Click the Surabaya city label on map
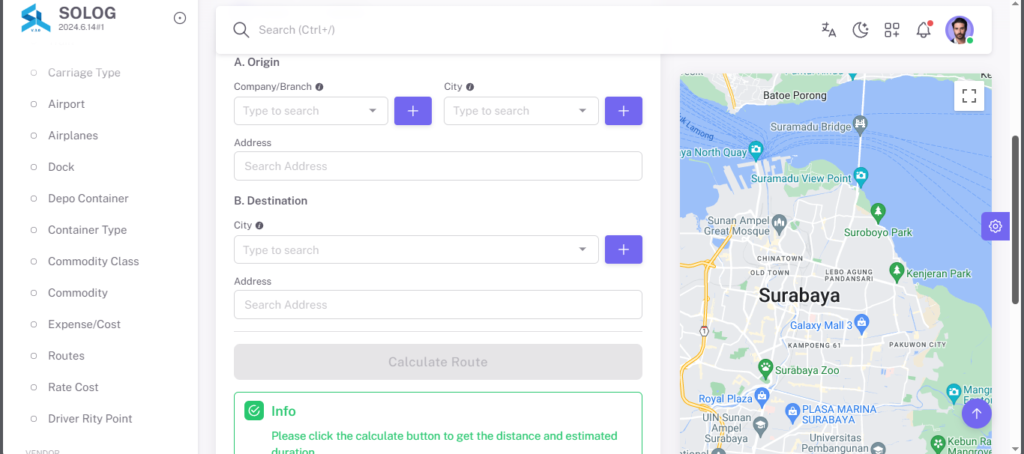The height and width of the screenshot is (454, 1024). [799, 296]
